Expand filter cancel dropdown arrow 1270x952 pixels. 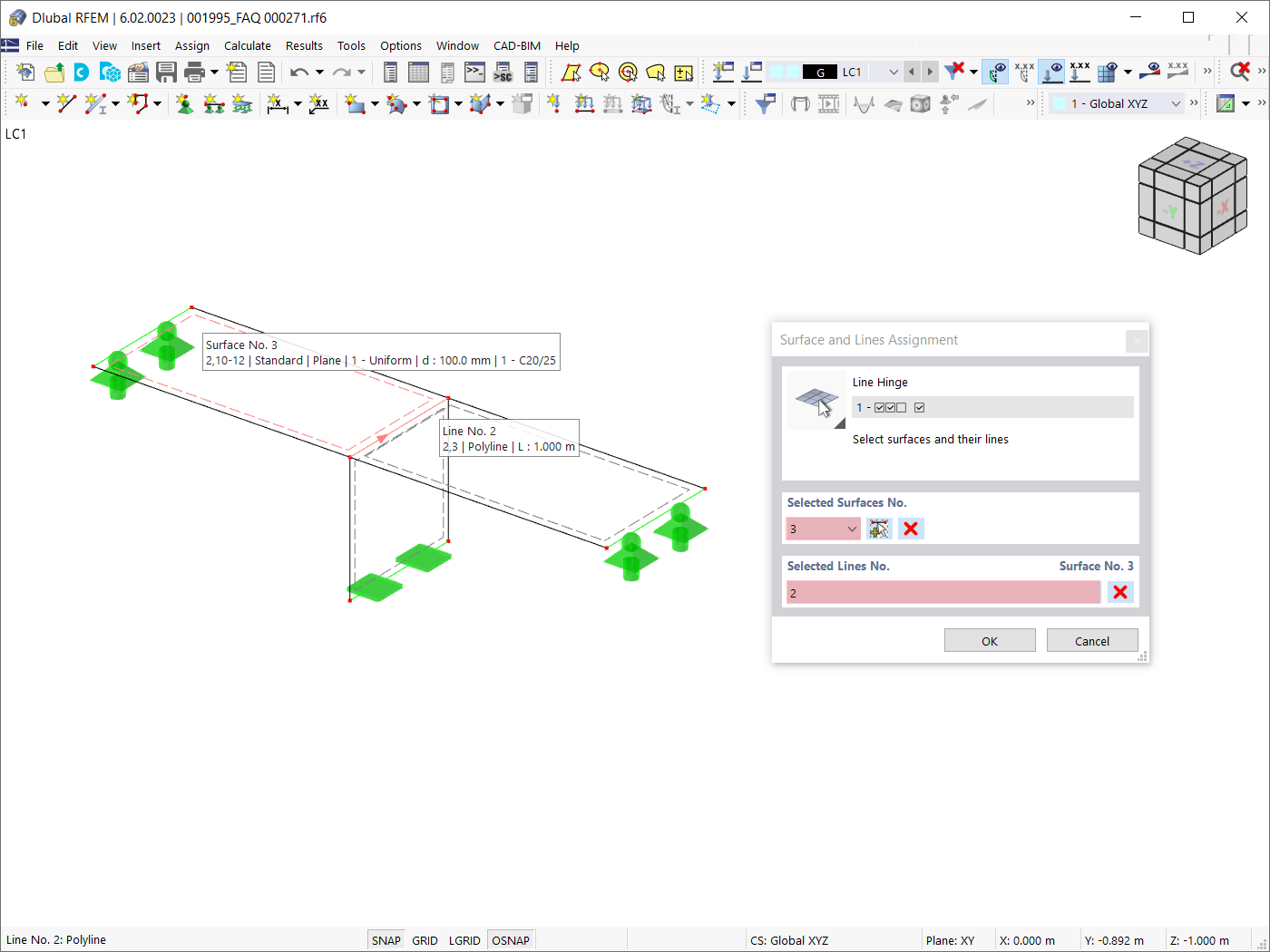[973, 72]
